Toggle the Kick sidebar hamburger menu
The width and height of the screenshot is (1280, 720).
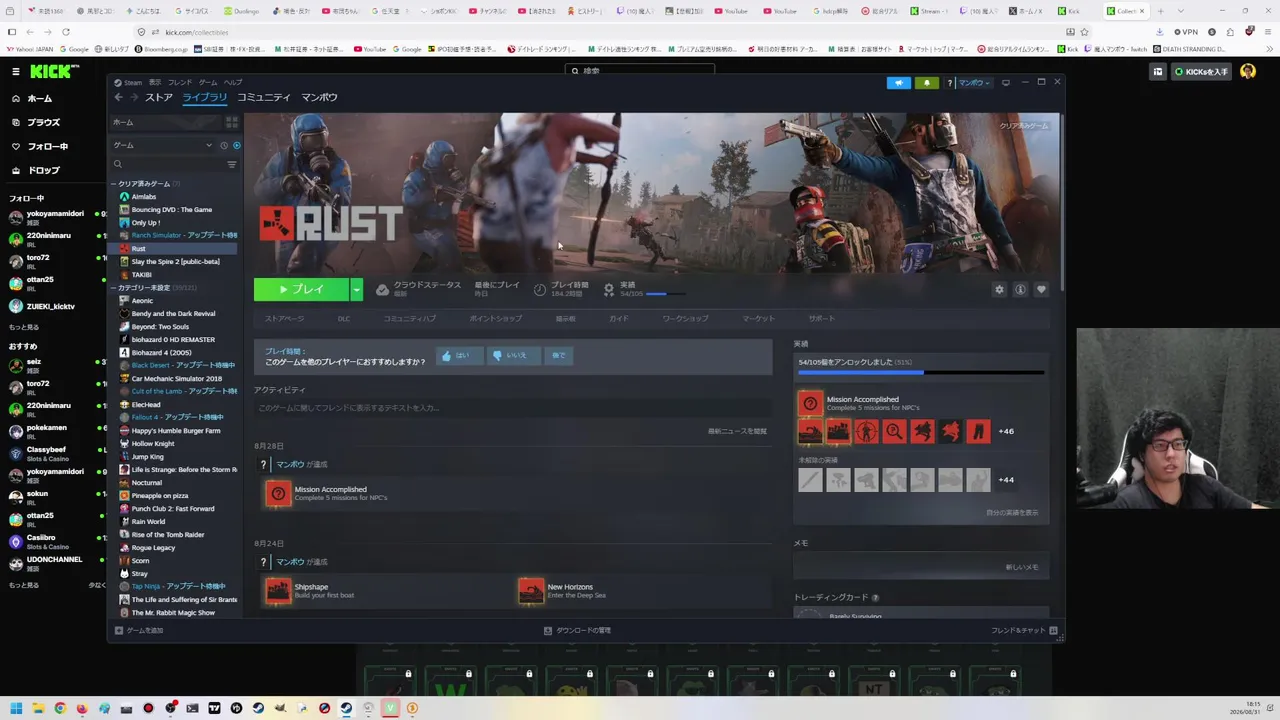tap(16, 72)
